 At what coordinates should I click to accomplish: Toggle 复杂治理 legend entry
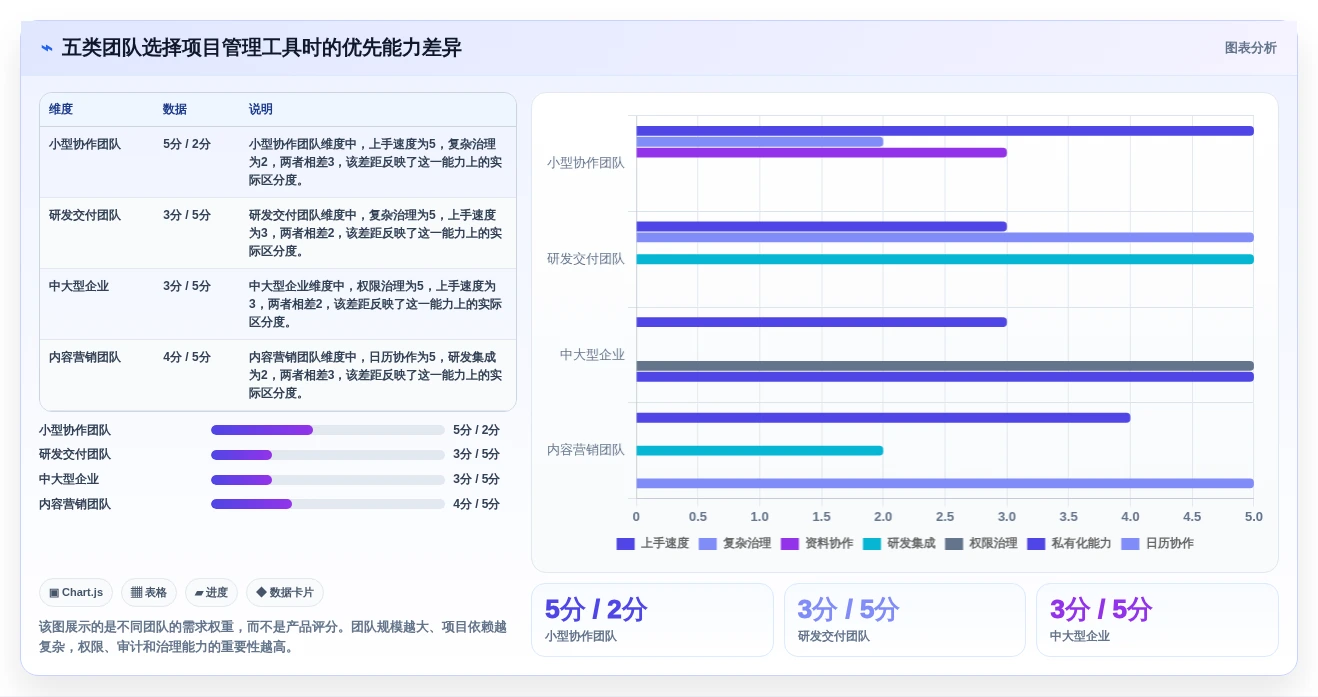[x=735, y=544]
